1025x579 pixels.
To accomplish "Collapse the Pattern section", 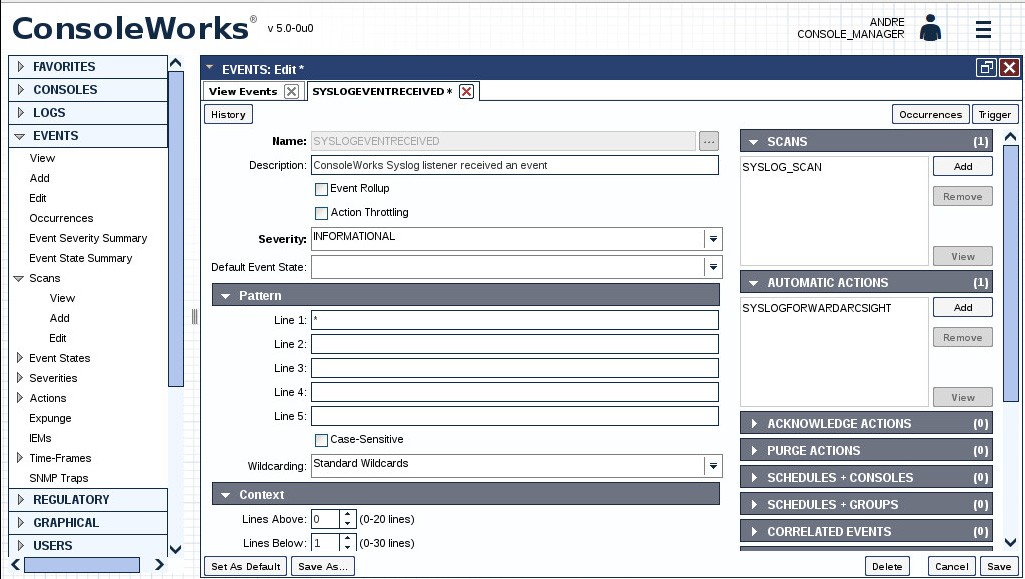I will pyautogui.click(x=226, y=296).
